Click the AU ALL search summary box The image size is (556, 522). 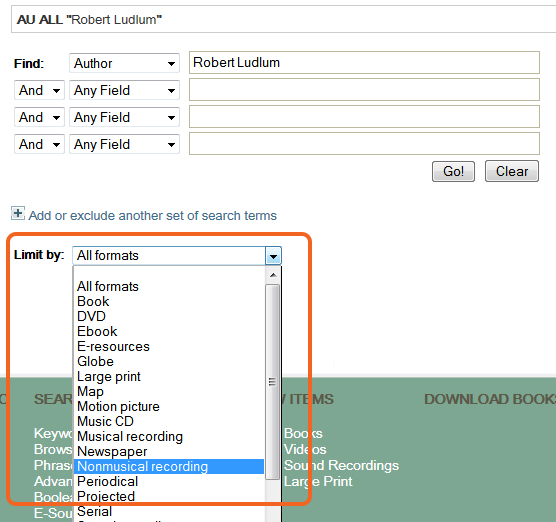(283, 19)
